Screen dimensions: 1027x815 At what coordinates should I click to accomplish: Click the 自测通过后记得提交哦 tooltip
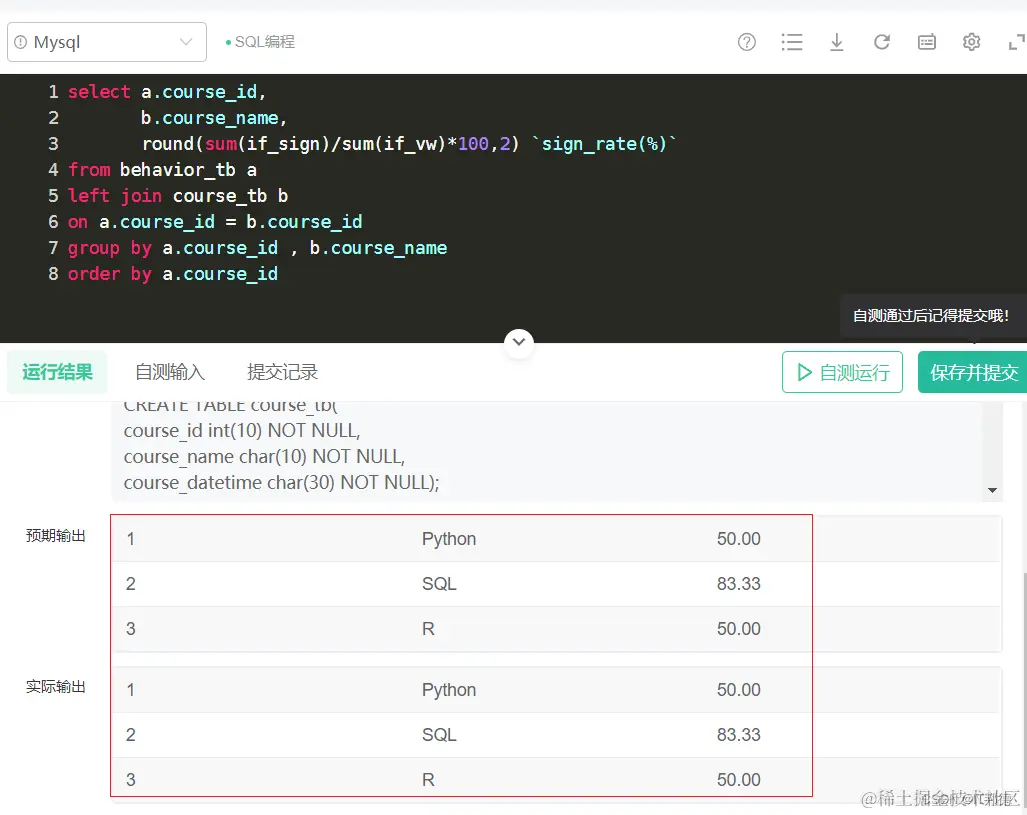click(931, 316)
